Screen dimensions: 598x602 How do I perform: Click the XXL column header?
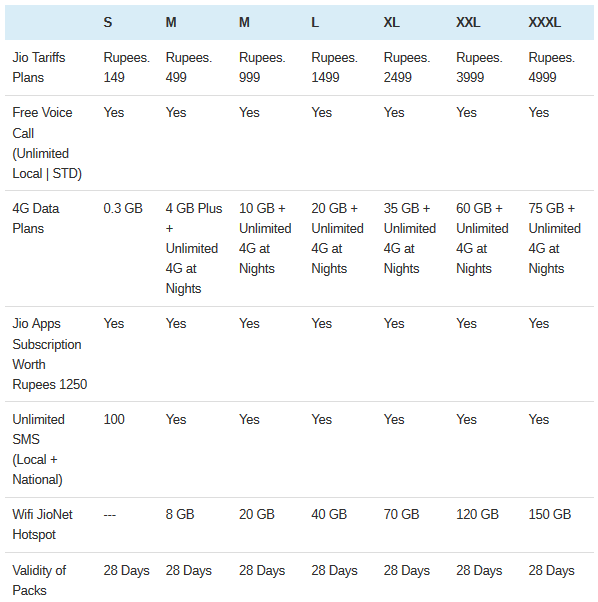point(468,22)
